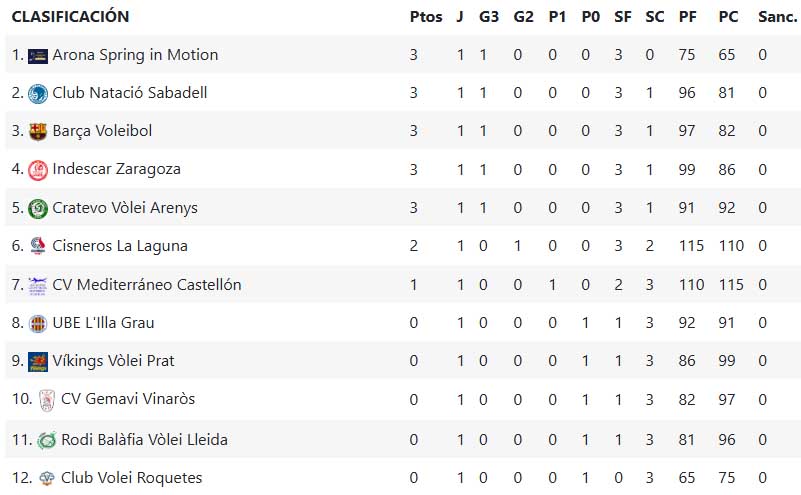The image size is (801, 495).
Task: Open the Arona Spring in Motion team link
Action: click(x=135, y=55)
